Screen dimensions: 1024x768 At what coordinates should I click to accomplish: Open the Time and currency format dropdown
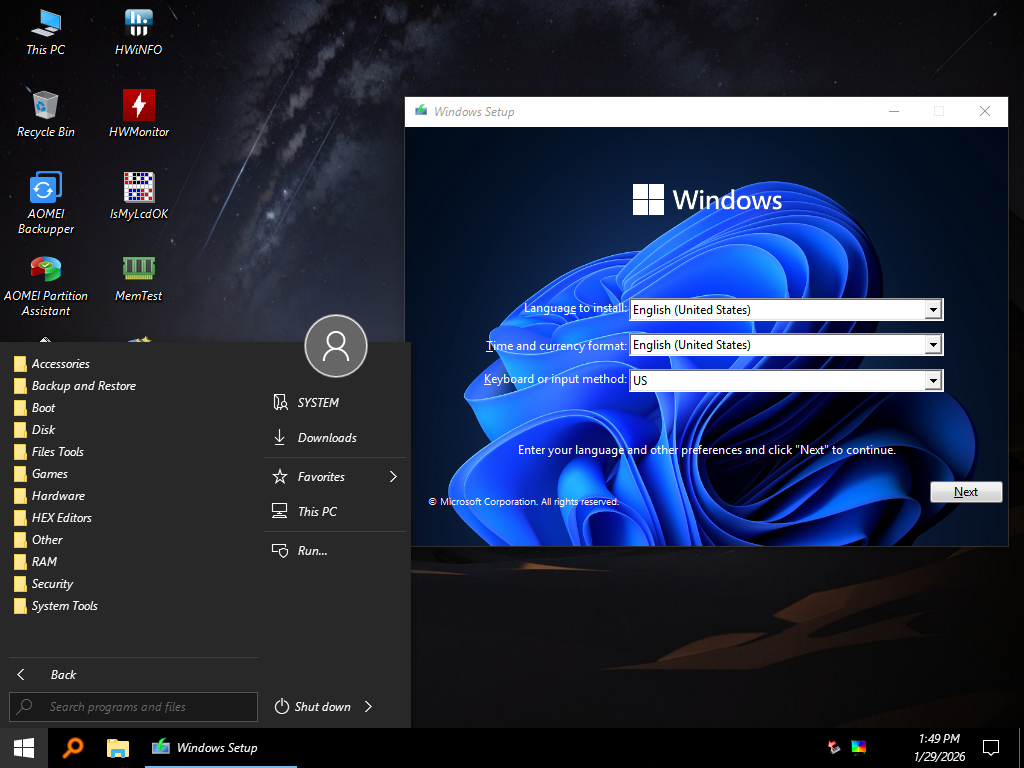[x=933, y=345]
